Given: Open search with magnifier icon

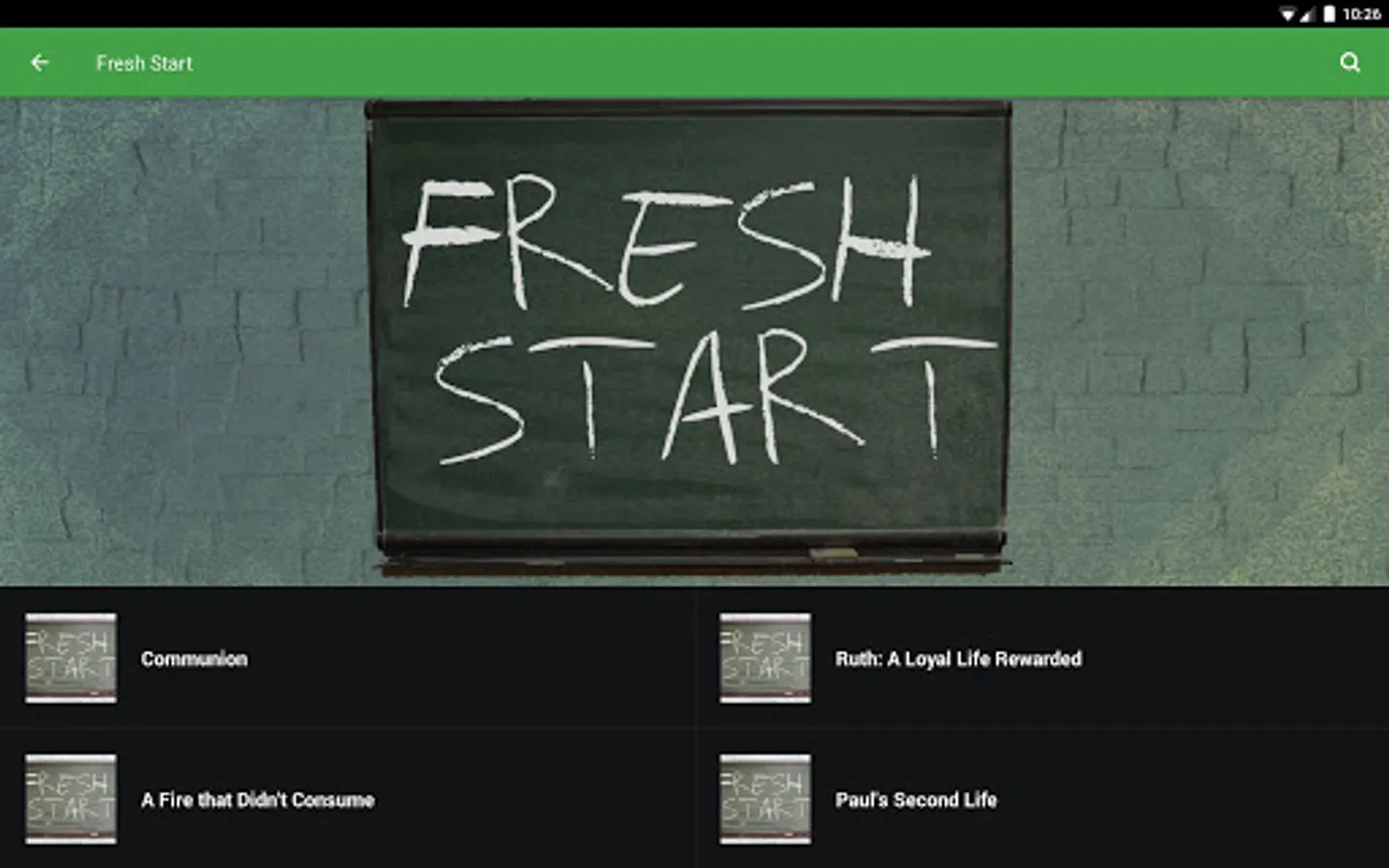Looking at the screenshot, I should point(1349,63).
